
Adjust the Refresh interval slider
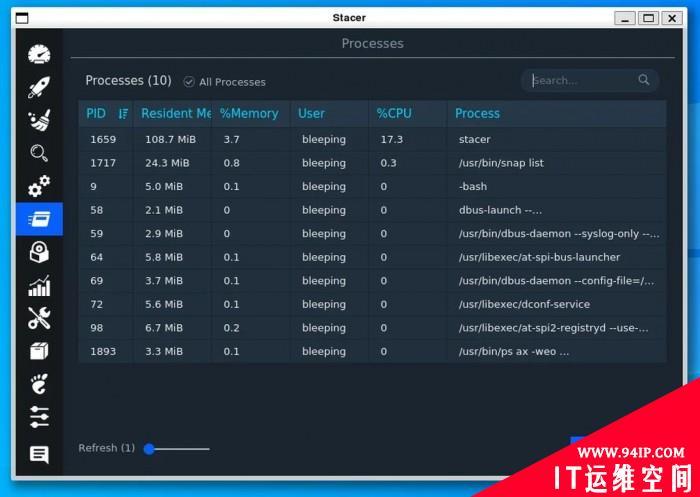pos(177,449)
